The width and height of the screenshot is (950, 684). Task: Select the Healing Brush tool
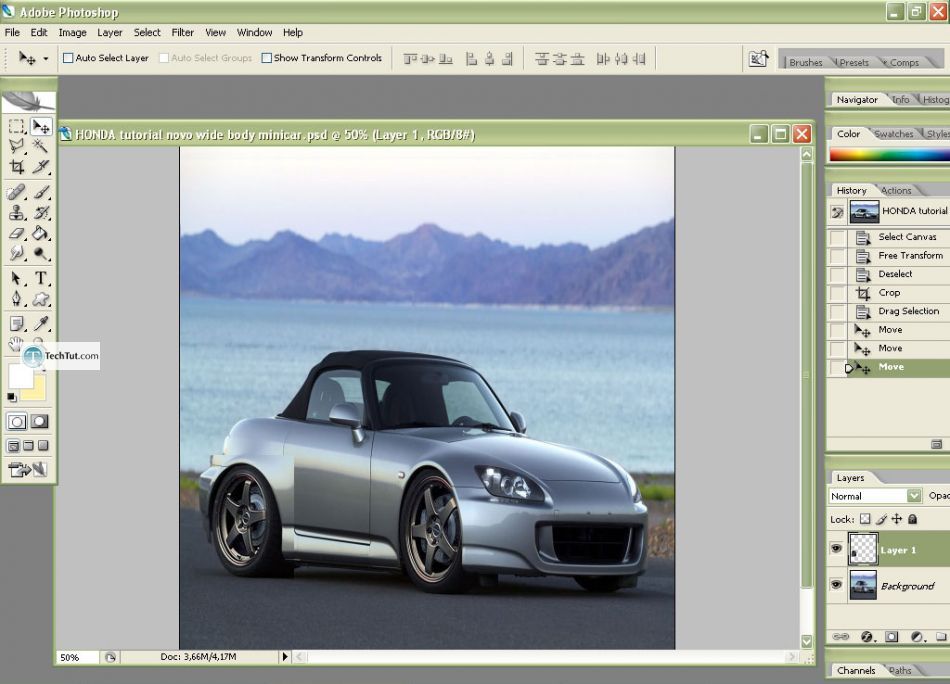(x=16, y=192)
